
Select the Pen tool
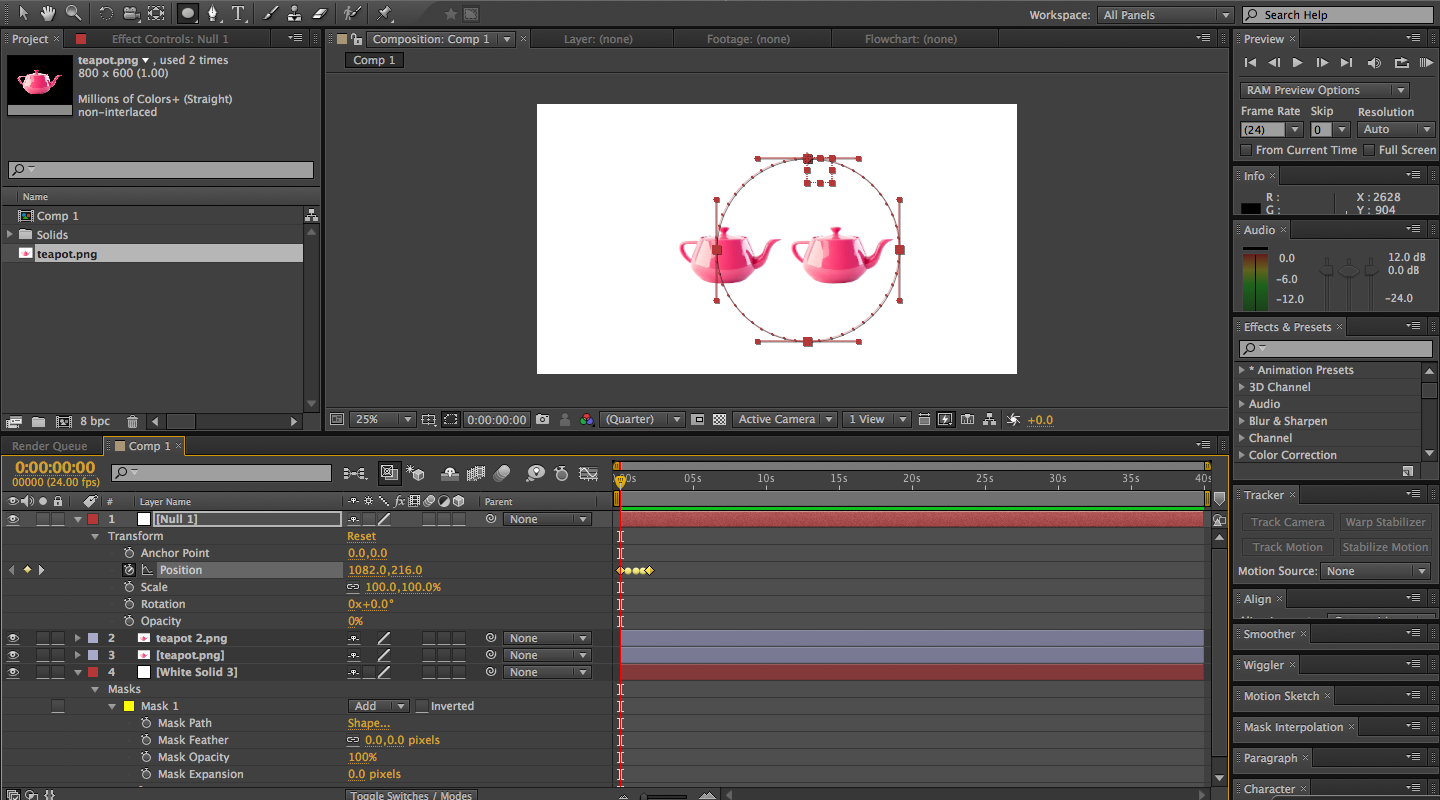(x=212, y=13)
